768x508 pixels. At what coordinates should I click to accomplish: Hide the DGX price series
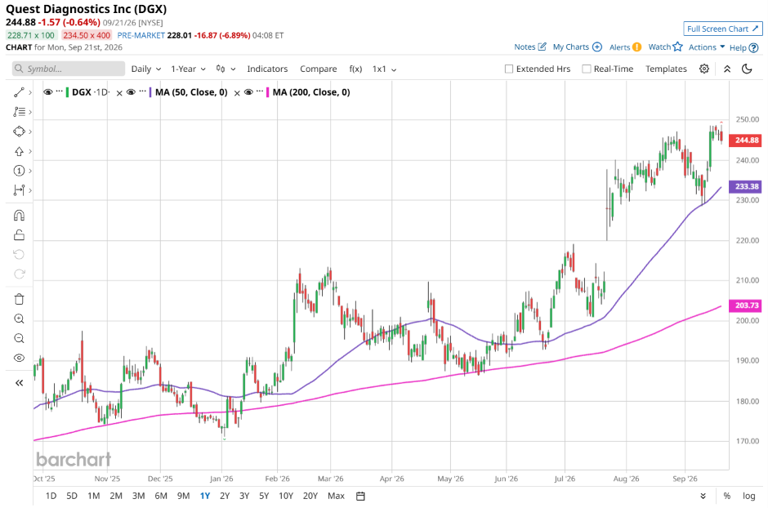coord(48,92)
